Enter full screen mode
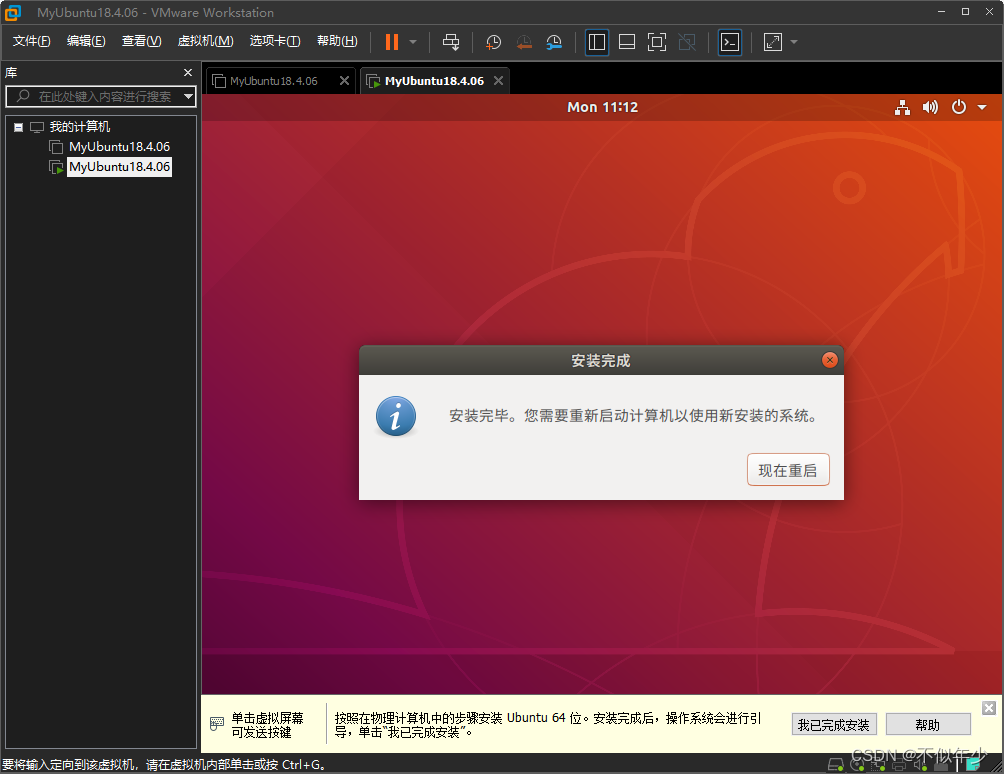 [657, 42]
